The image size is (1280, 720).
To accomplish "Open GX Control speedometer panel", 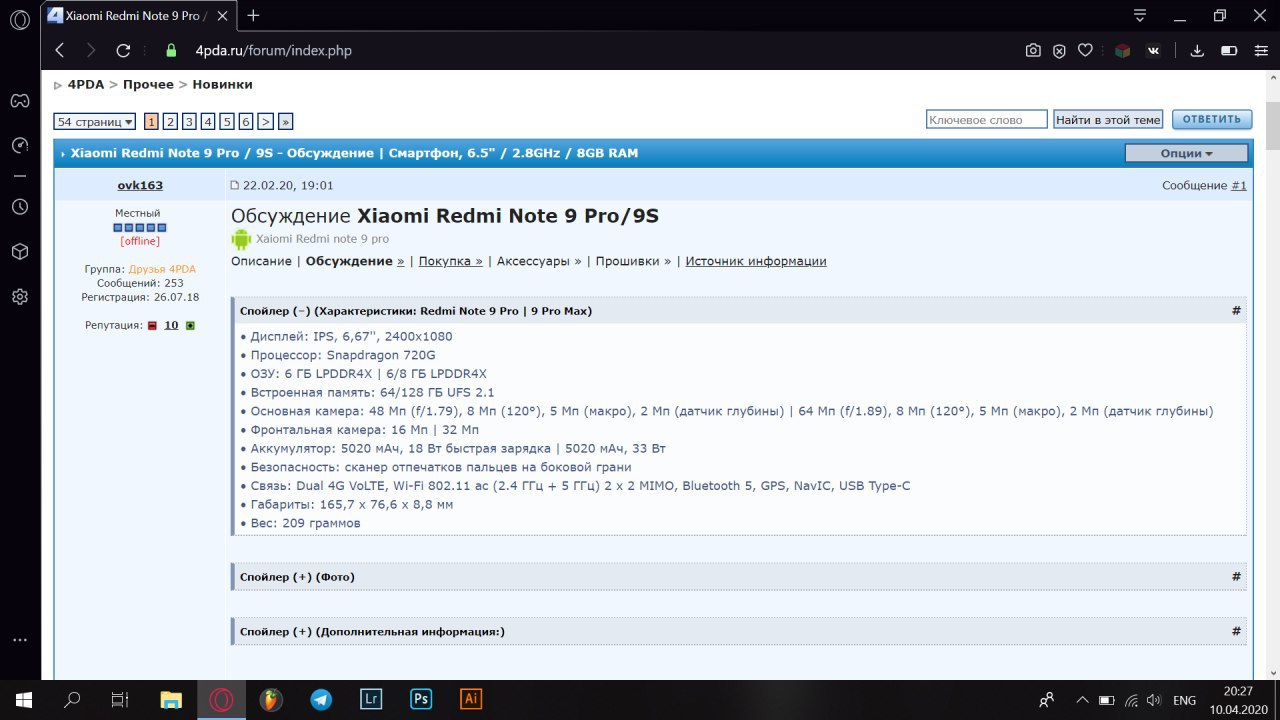I will tap(20, 145).
